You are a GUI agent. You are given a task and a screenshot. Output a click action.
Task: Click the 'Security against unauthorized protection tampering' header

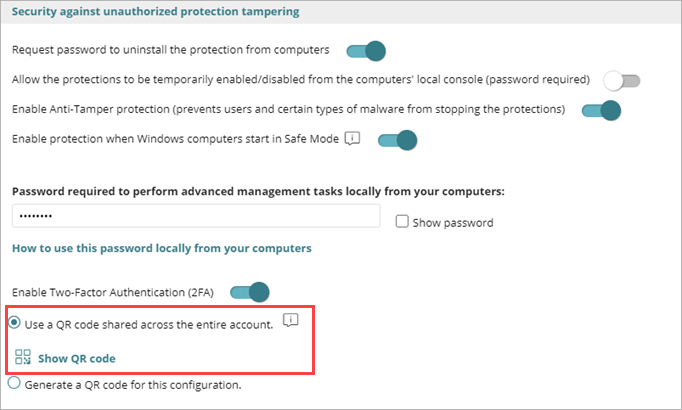coord(155,12)
